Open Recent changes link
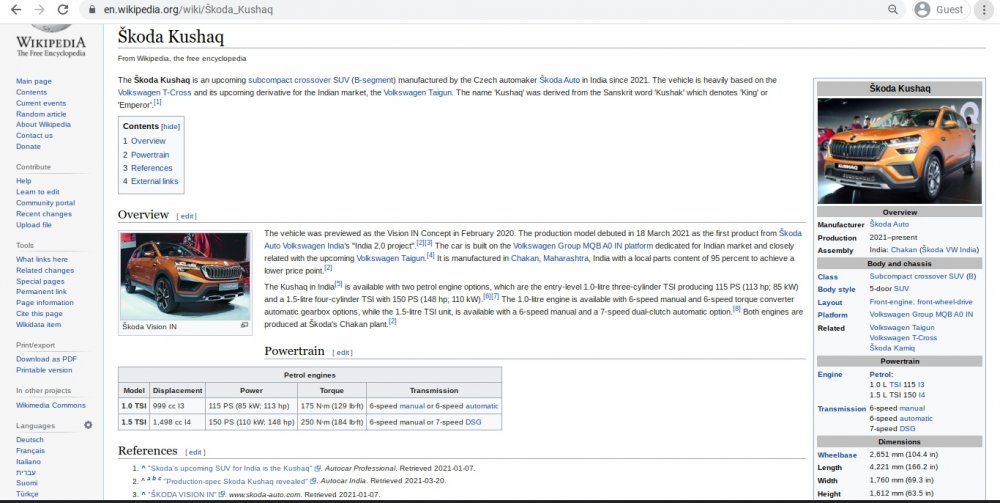Viewport: 1000px width, 503px height. tap(44, 214)
